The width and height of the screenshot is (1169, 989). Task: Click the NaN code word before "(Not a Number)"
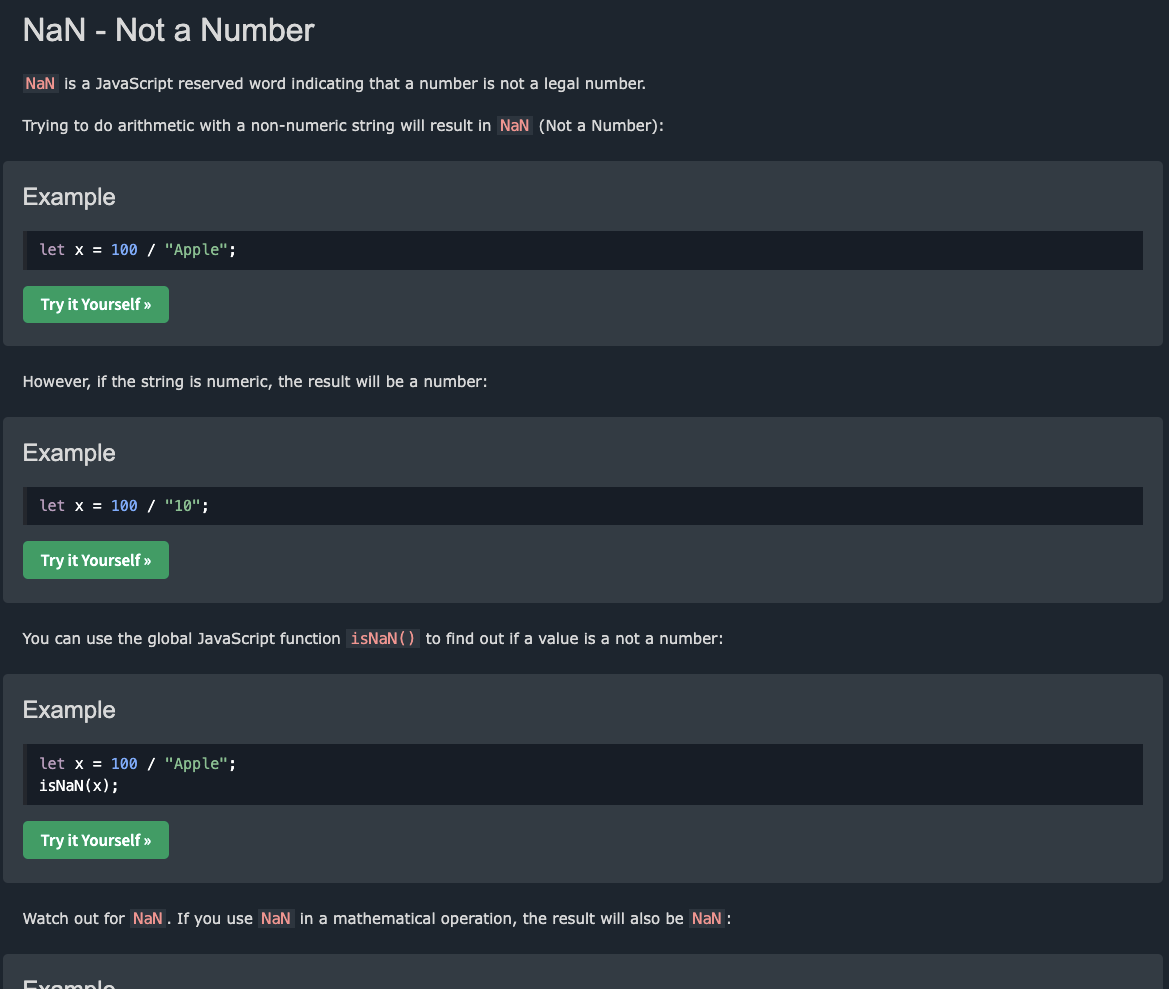point(514,125)
